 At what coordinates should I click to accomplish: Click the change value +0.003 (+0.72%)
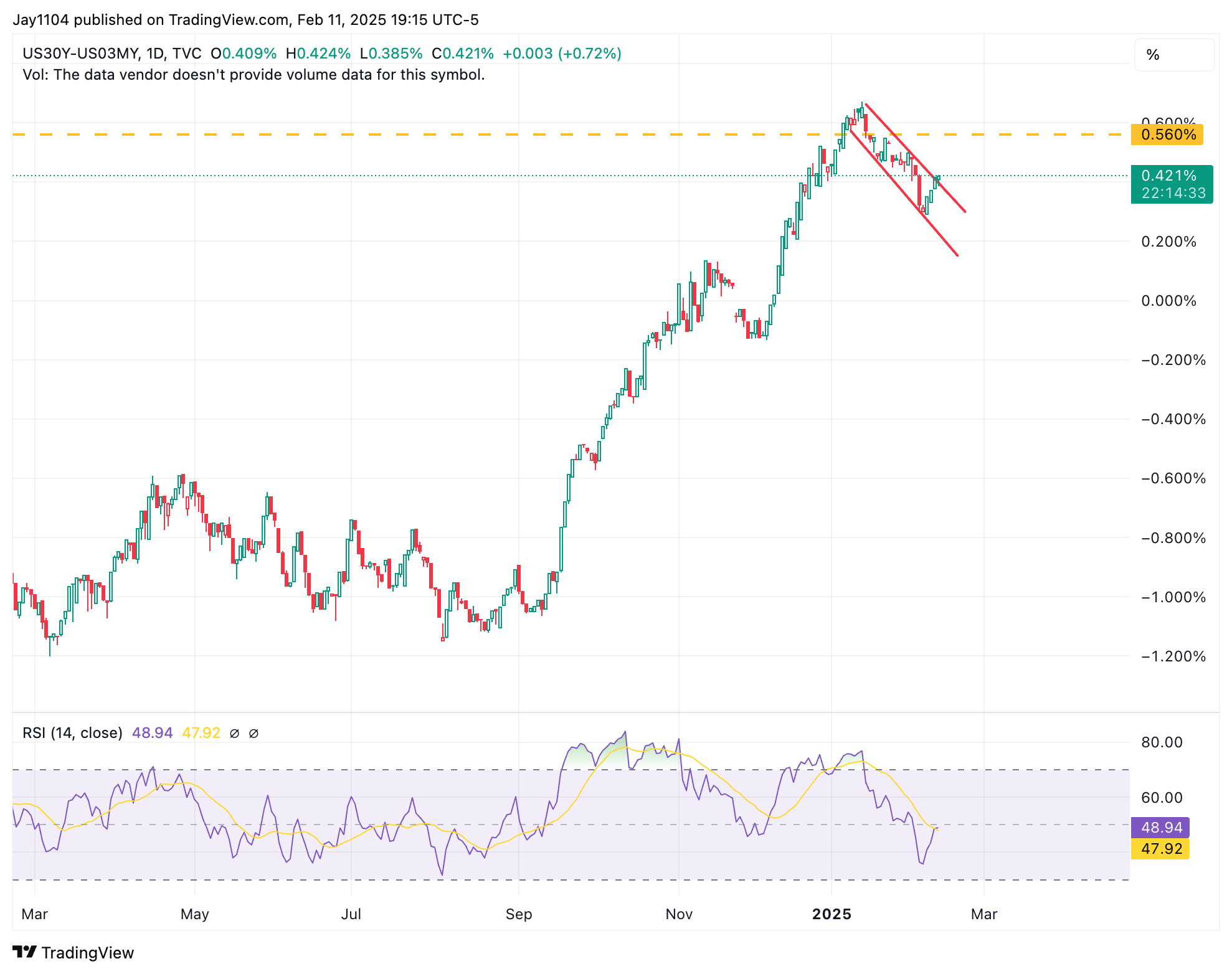coord(562,54)
